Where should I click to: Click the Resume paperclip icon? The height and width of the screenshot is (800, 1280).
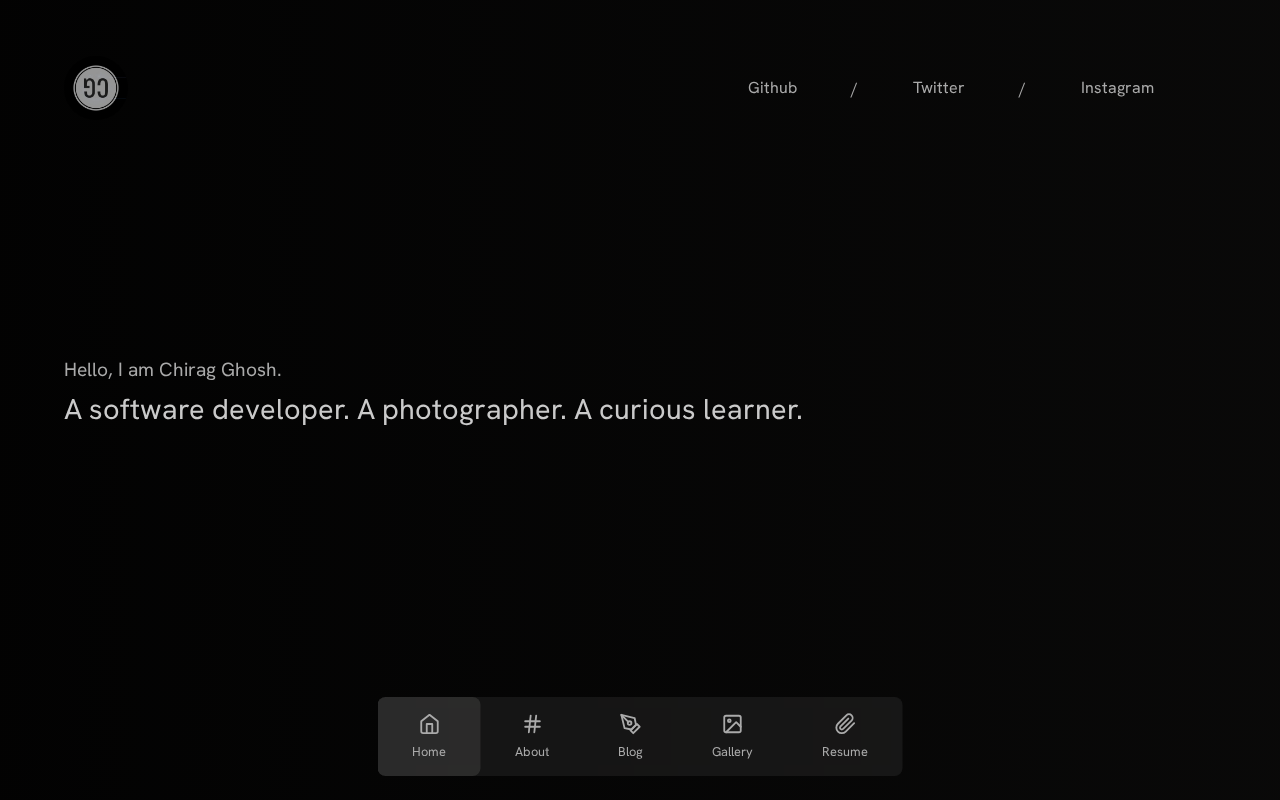(x=845, y=724)
